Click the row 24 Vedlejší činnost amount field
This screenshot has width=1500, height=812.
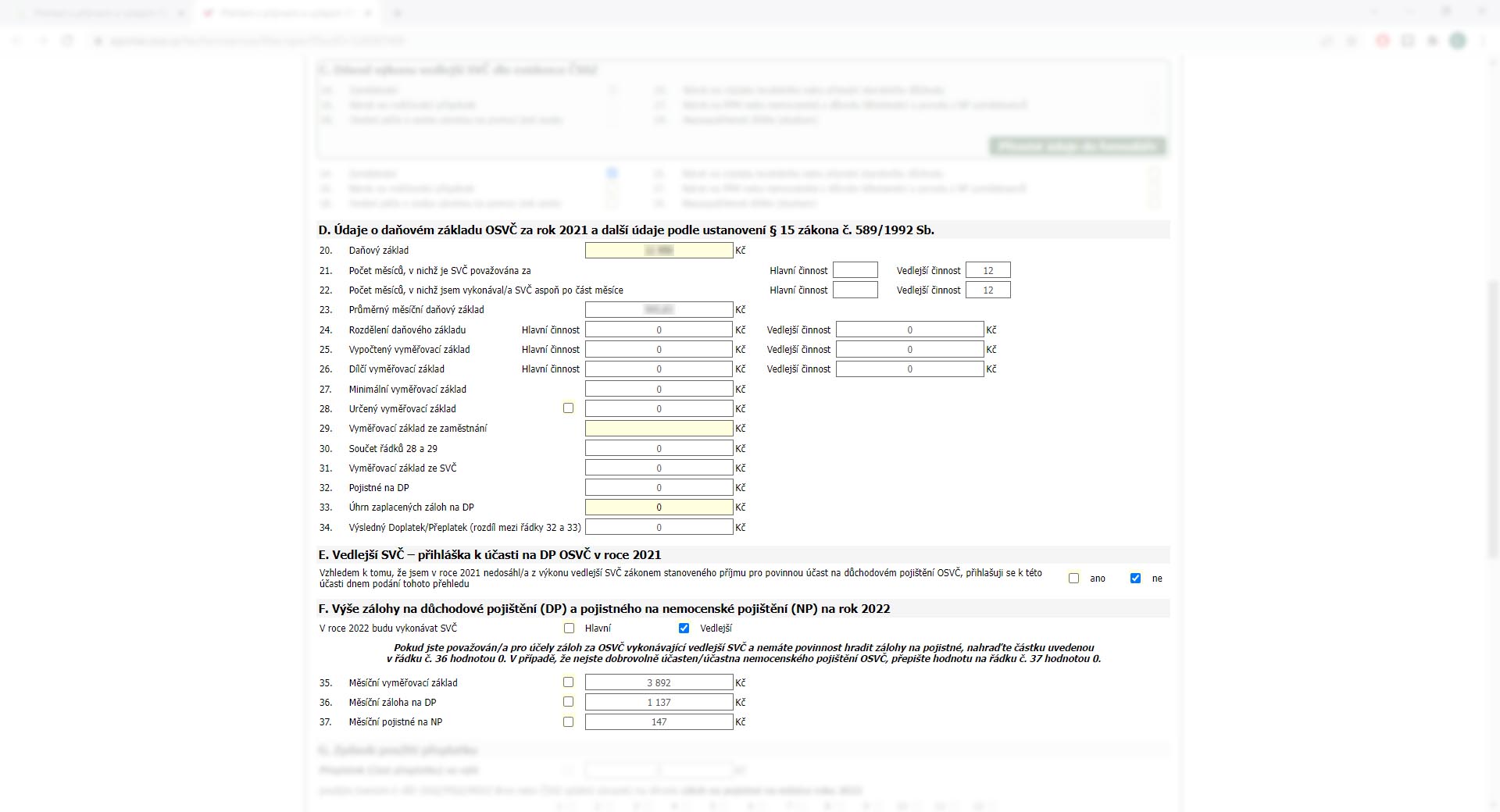coord(910,330)
